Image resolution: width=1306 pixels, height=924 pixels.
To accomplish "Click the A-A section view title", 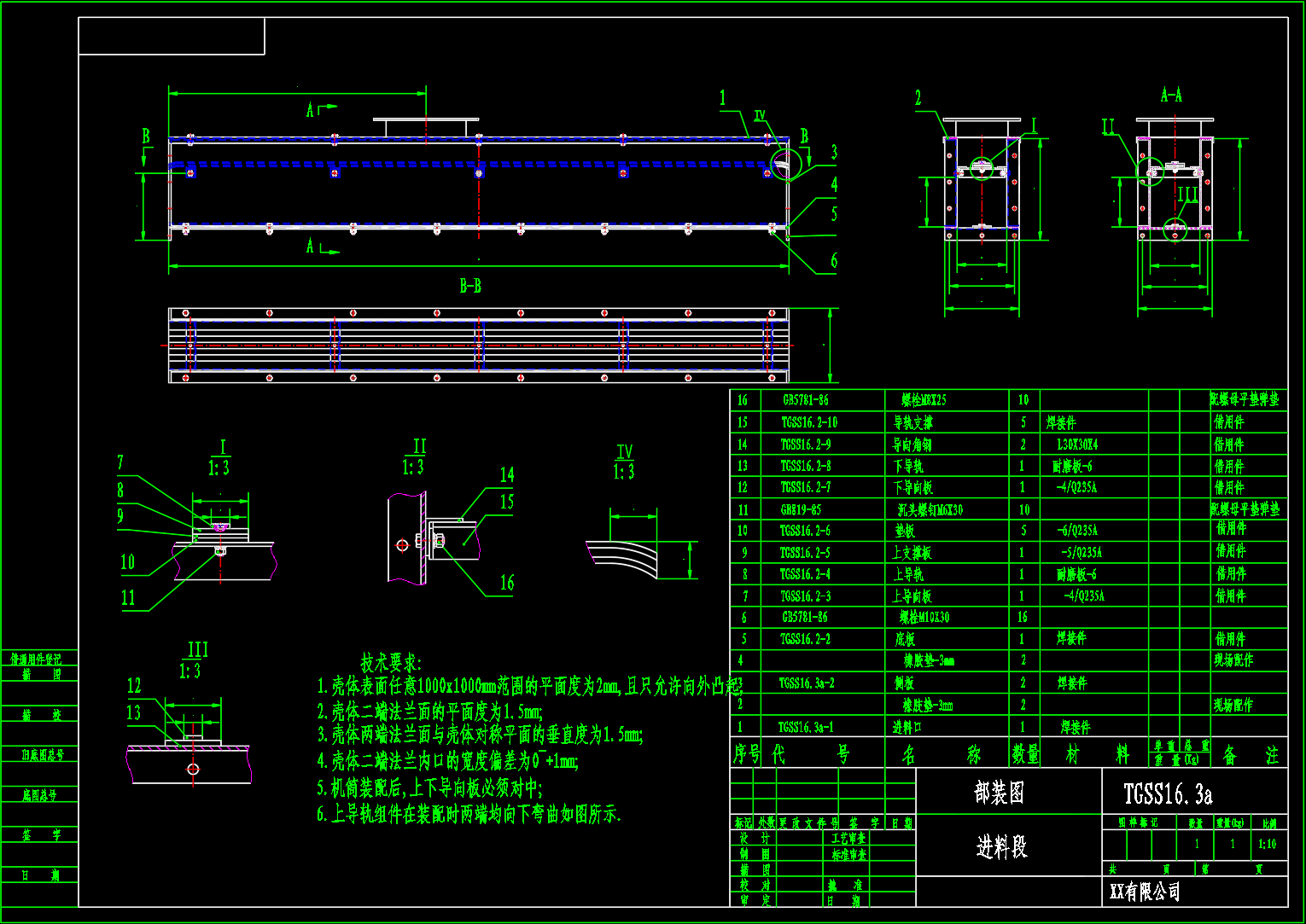I will point(1171,96).
